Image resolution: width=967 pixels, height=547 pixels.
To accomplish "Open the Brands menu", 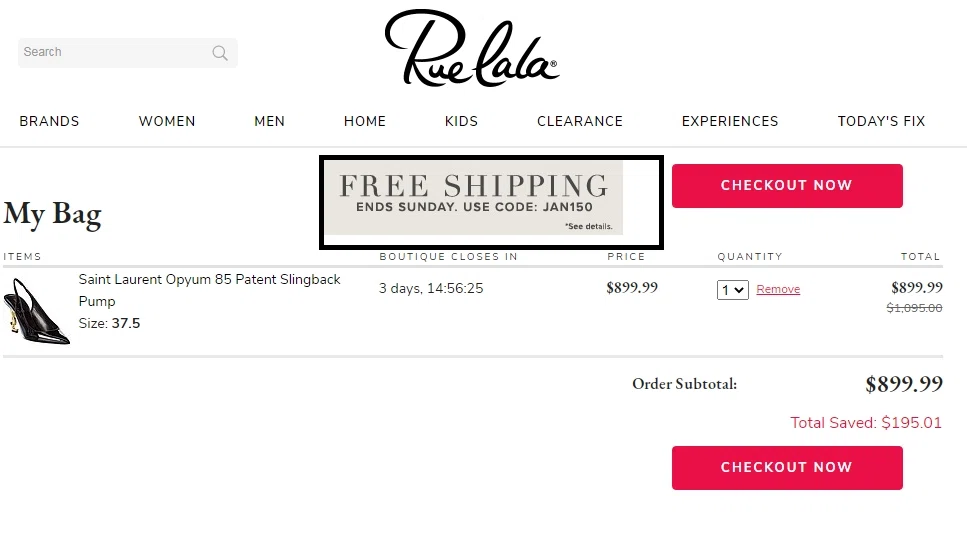I will [x=49, y=121].
